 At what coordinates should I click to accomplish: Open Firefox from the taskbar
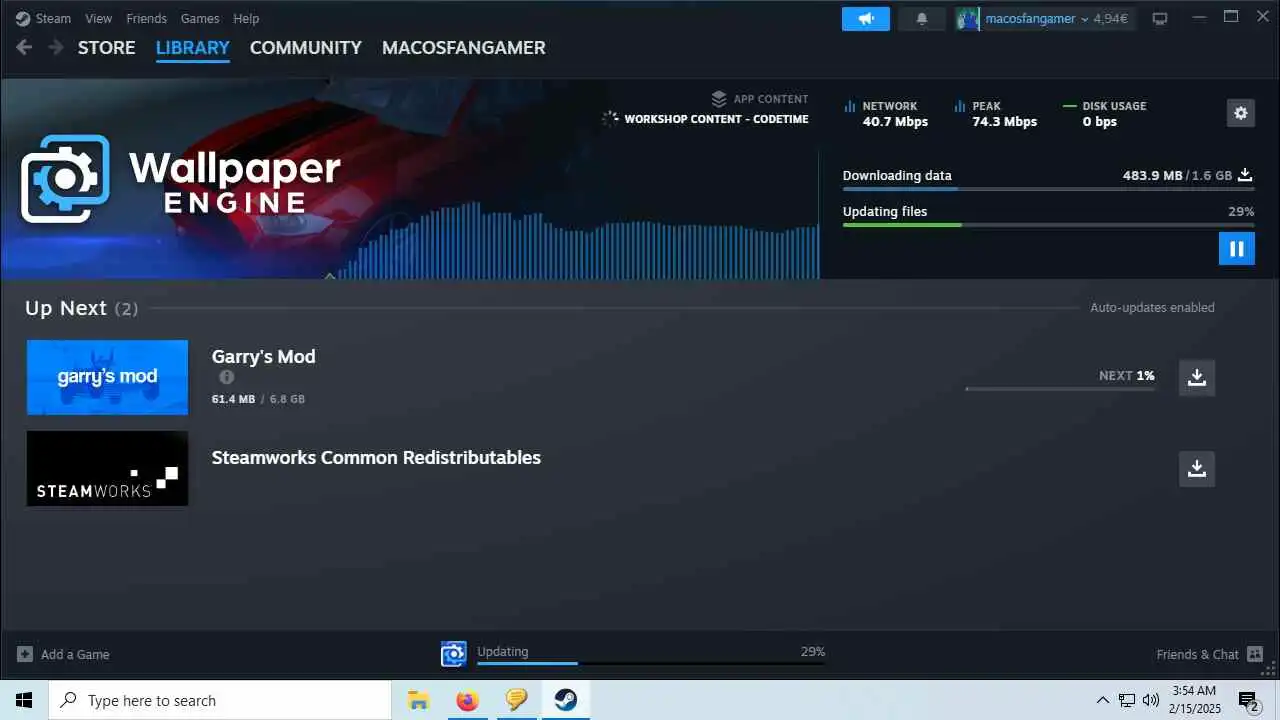[467, 700]
